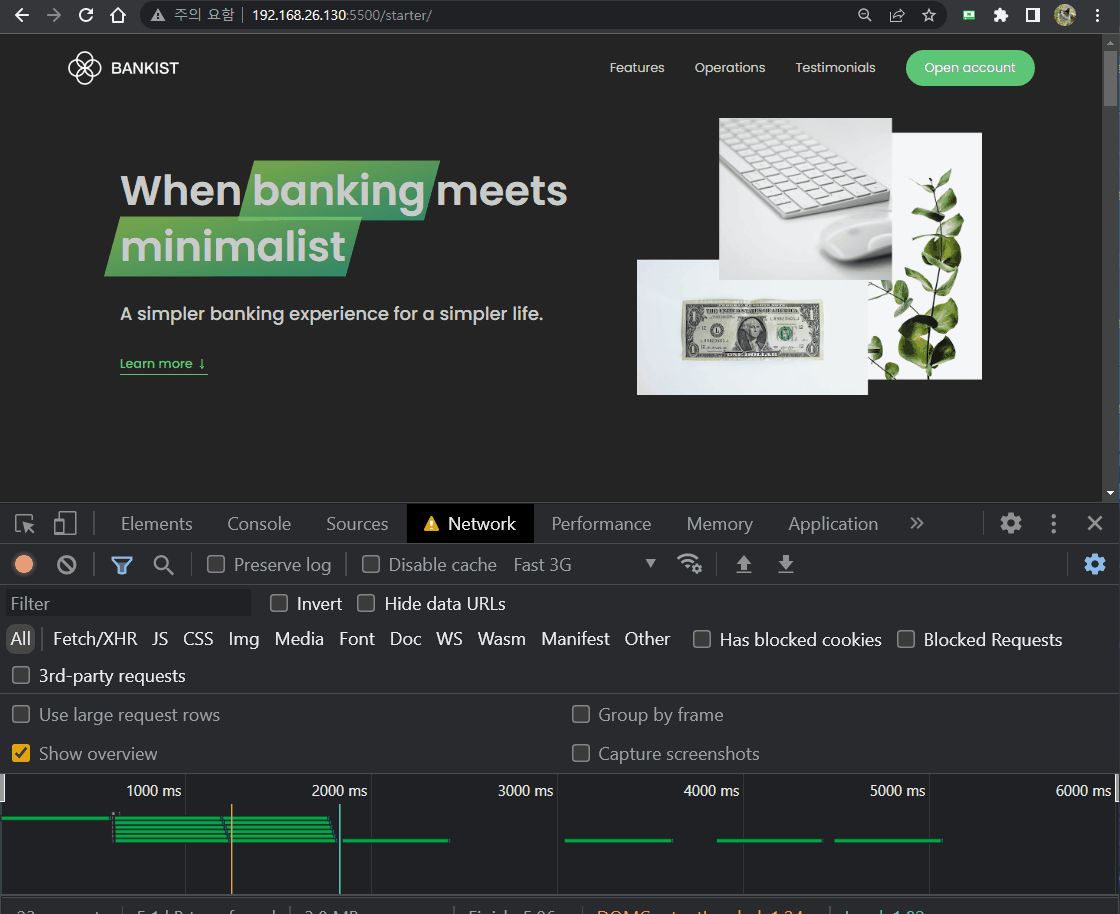This screenshot has height=914, width=1120.
Task: Share this page via share icon
Action: (896, 15)
